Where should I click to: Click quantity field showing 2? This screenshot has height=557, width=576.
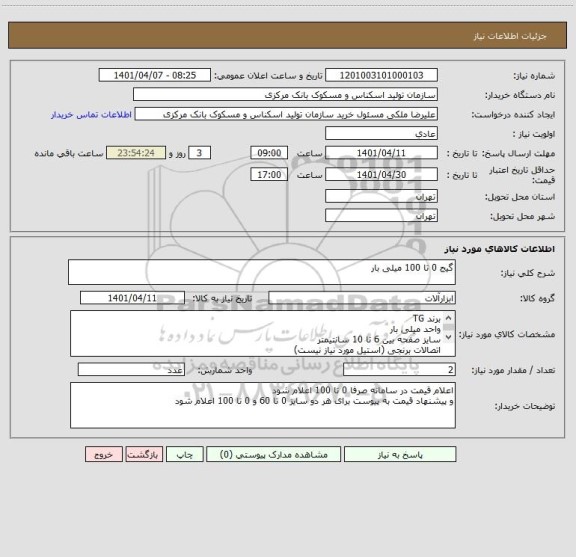click(x=399, y=370)
